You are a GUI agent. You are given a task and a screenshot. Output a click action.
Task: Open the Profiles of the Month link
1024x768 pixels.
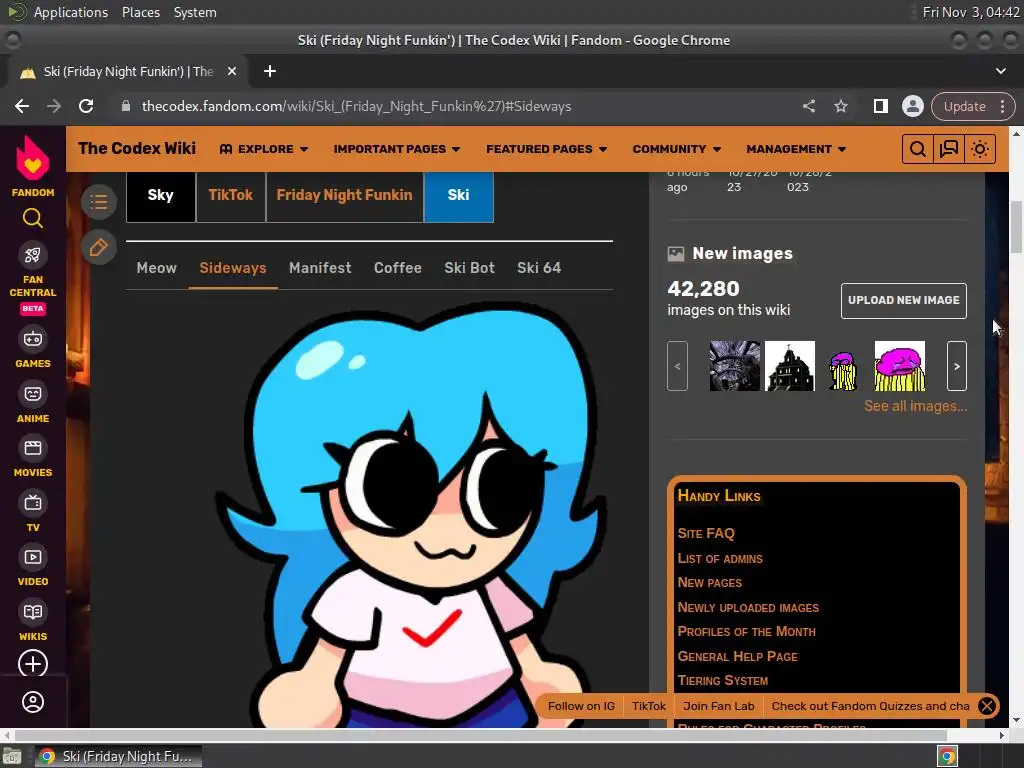[746, 632]
